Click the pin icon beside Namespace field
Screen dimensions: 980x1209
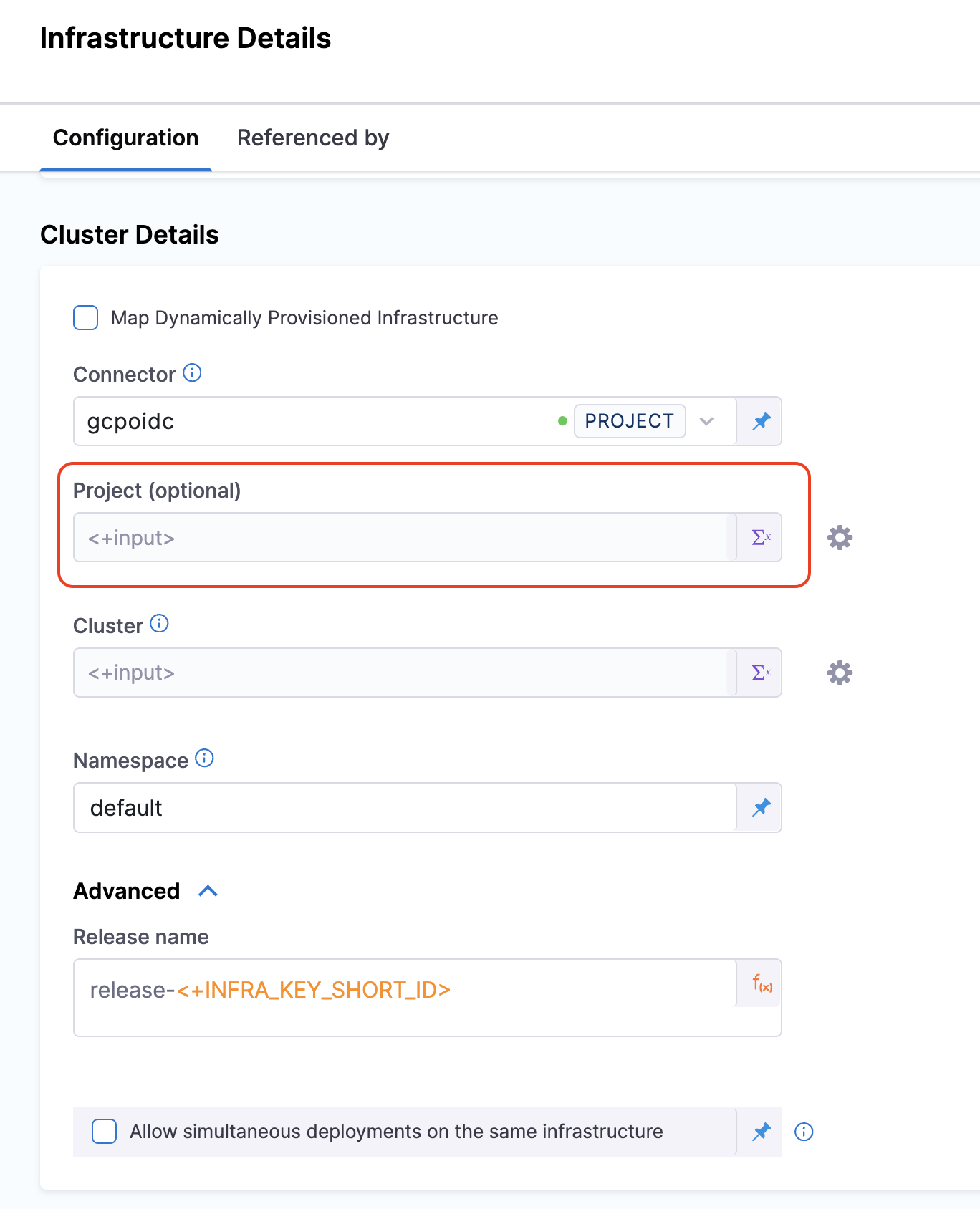(761, 808)
